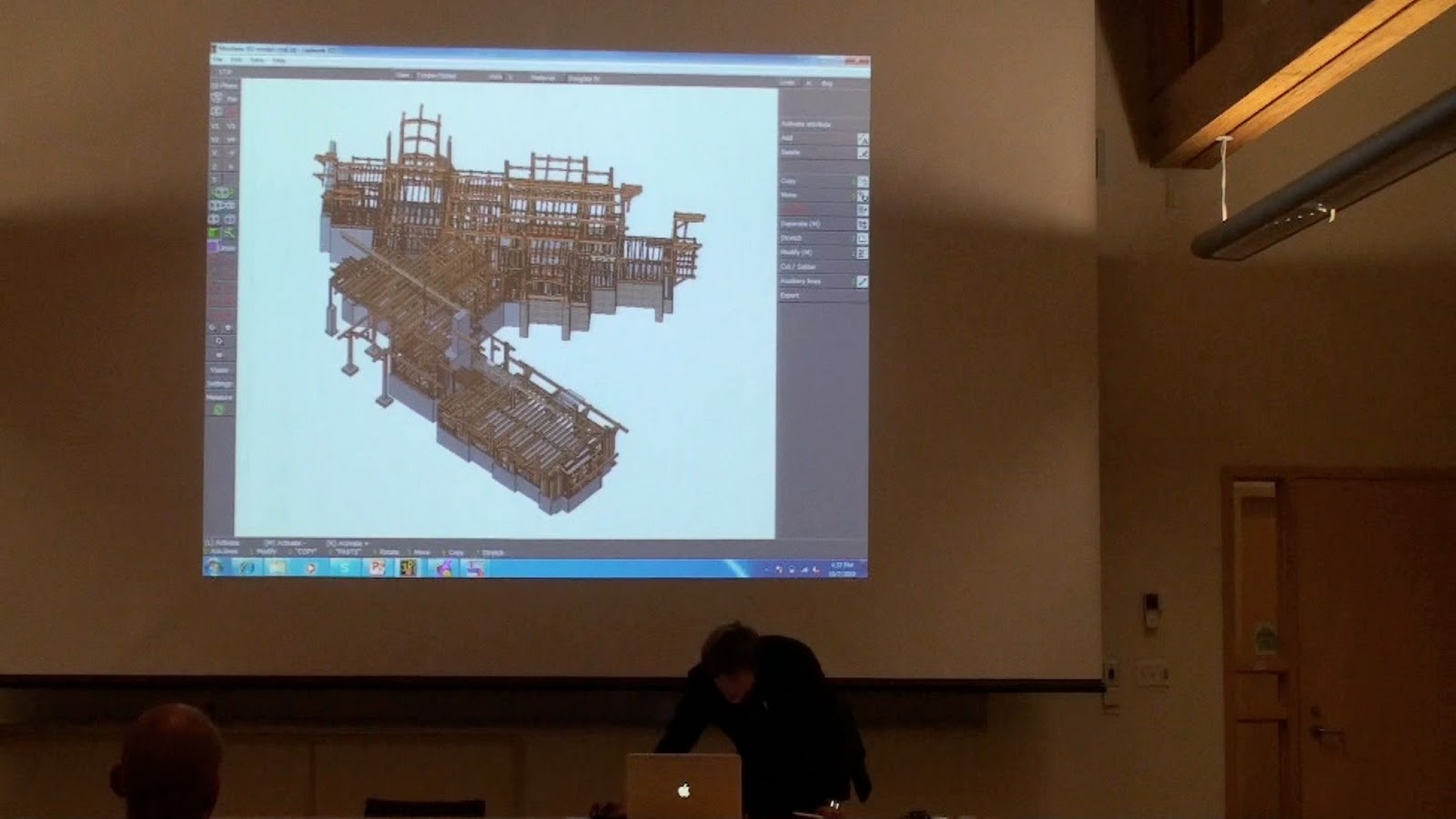Click Stretch in the bottom shortcut bar

492,552
